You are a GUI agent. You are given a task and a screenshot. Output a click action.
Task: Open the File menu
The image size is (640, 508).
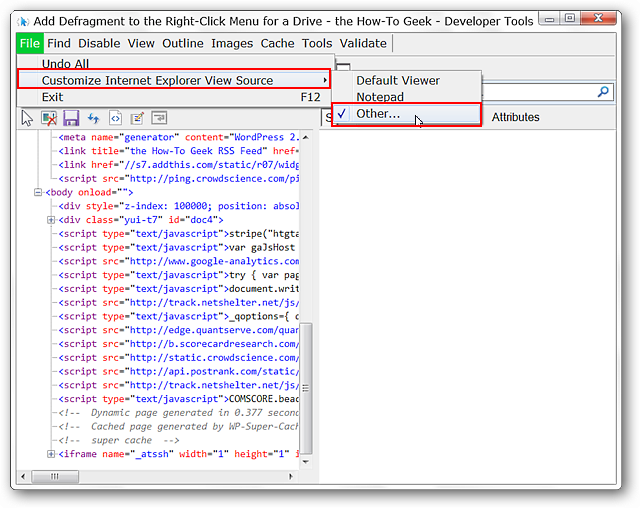[x=30, y=43]
